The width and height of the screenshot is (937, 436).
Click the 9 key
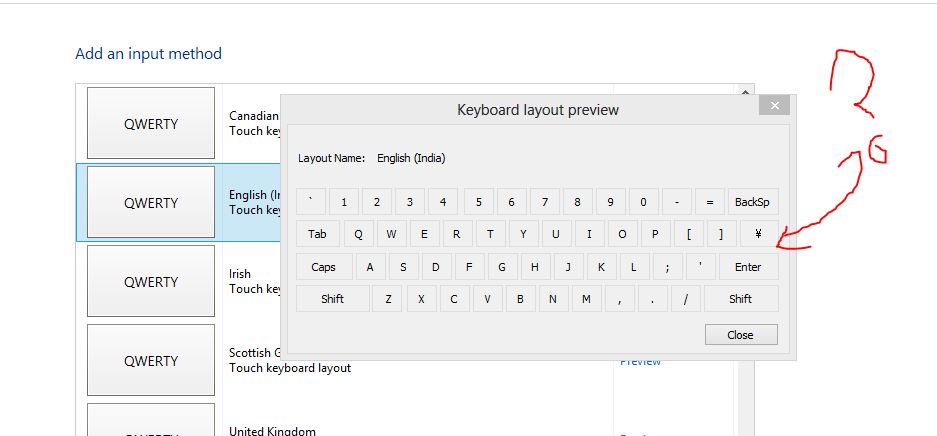pyautogui.click(x=611, y=202)
